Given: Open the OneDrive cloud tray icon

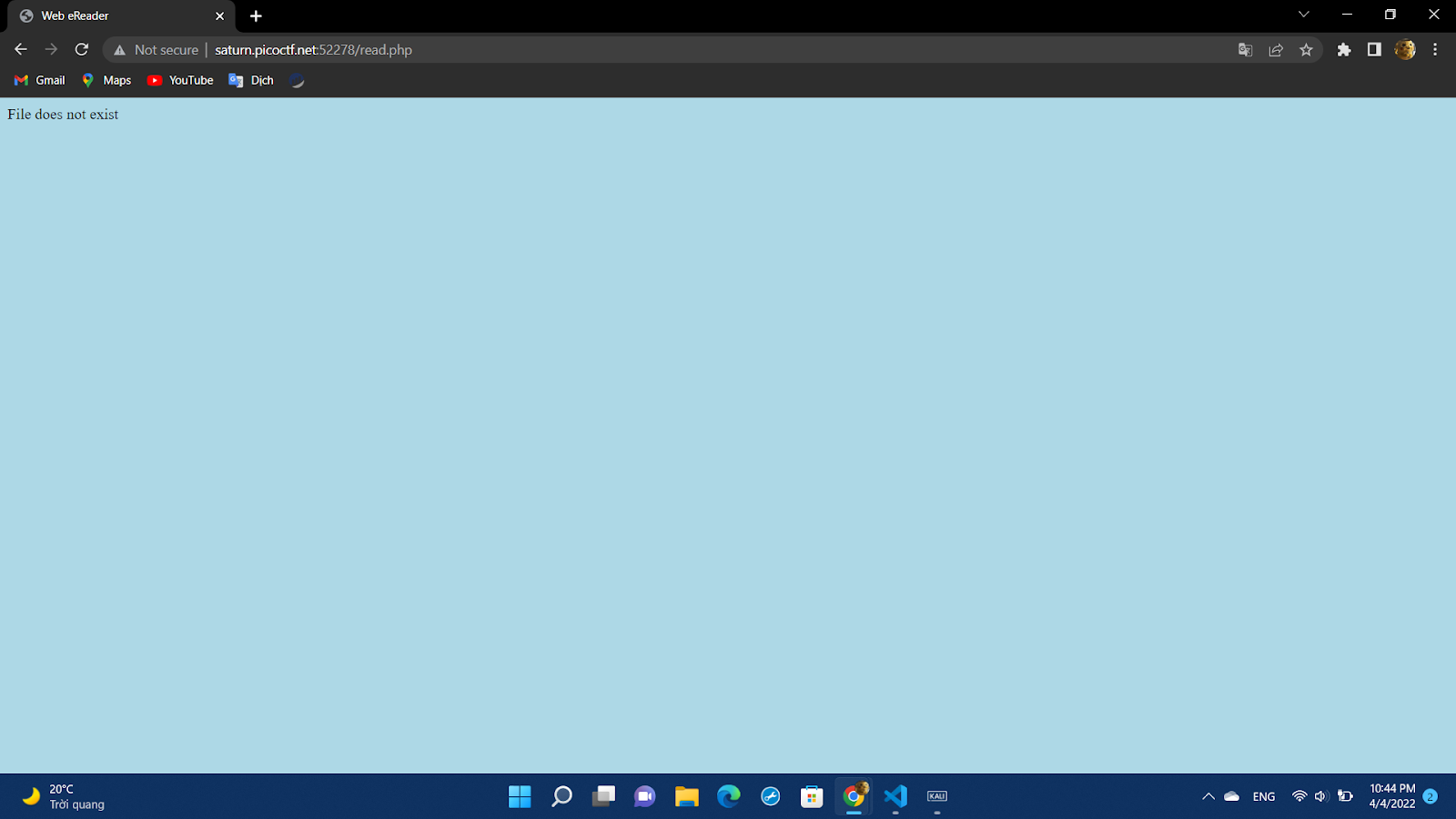Looking at the screenshot, I should click(1232, 796).
